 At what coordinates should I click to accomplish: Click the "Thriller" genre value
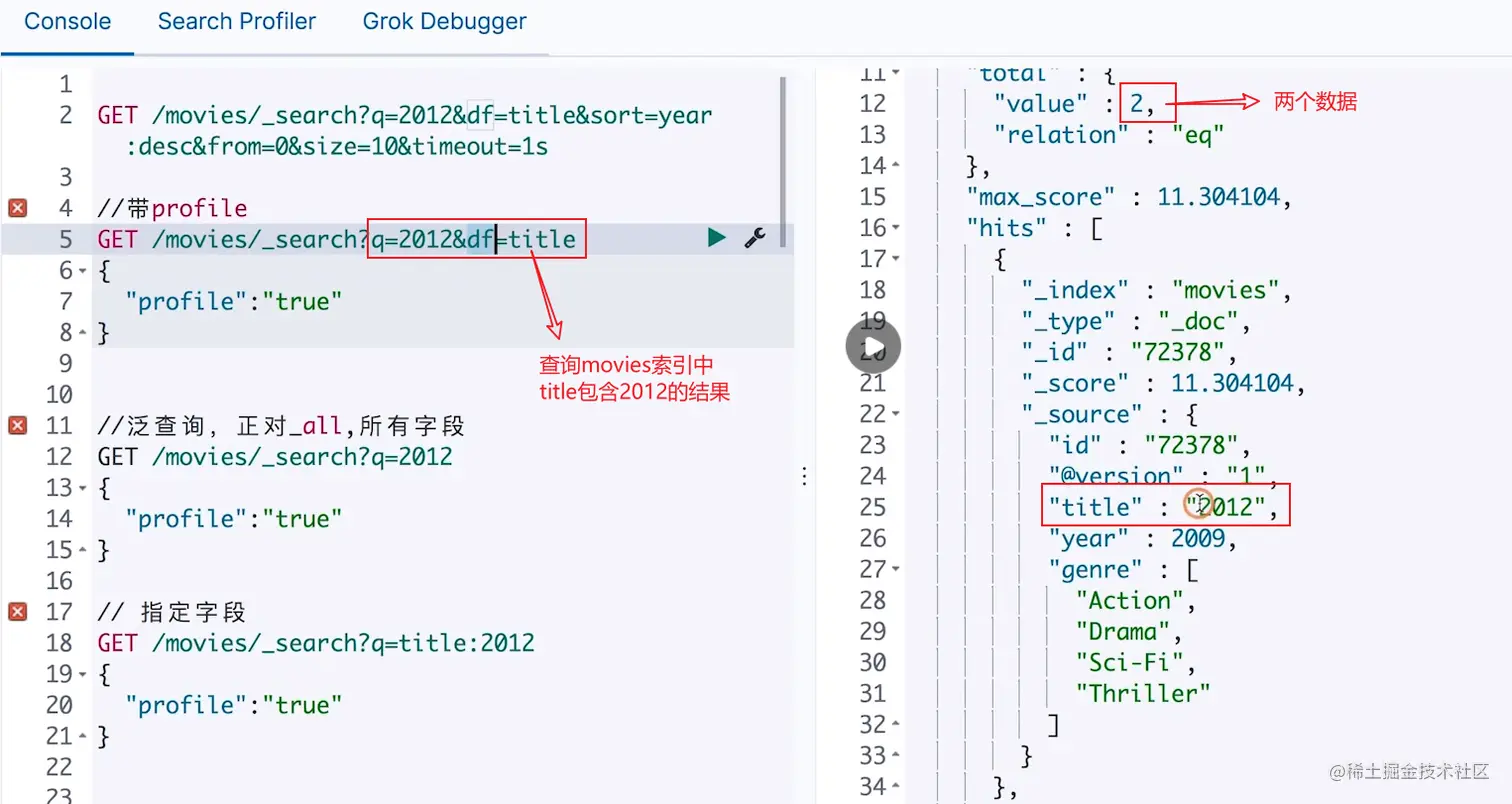tap(1143, 693)
